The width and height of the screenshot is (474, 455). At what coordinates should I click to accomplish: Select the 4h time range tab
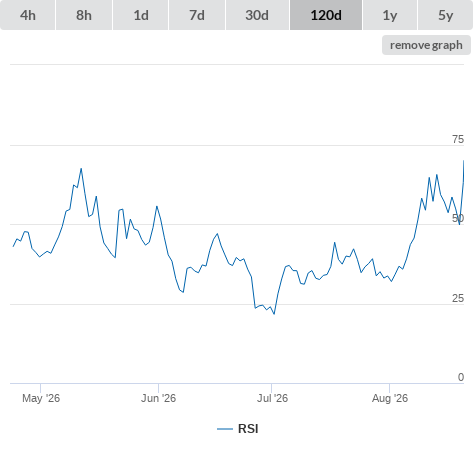point(28,15)
